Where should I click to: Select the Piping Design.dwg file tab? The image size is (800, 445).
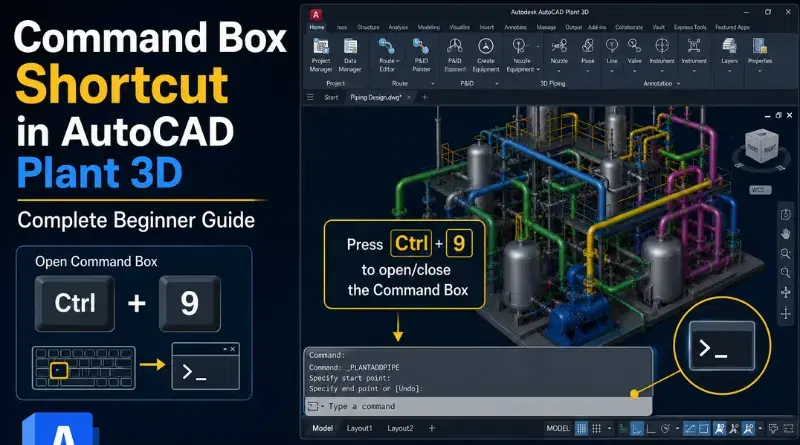click(376, 97)
